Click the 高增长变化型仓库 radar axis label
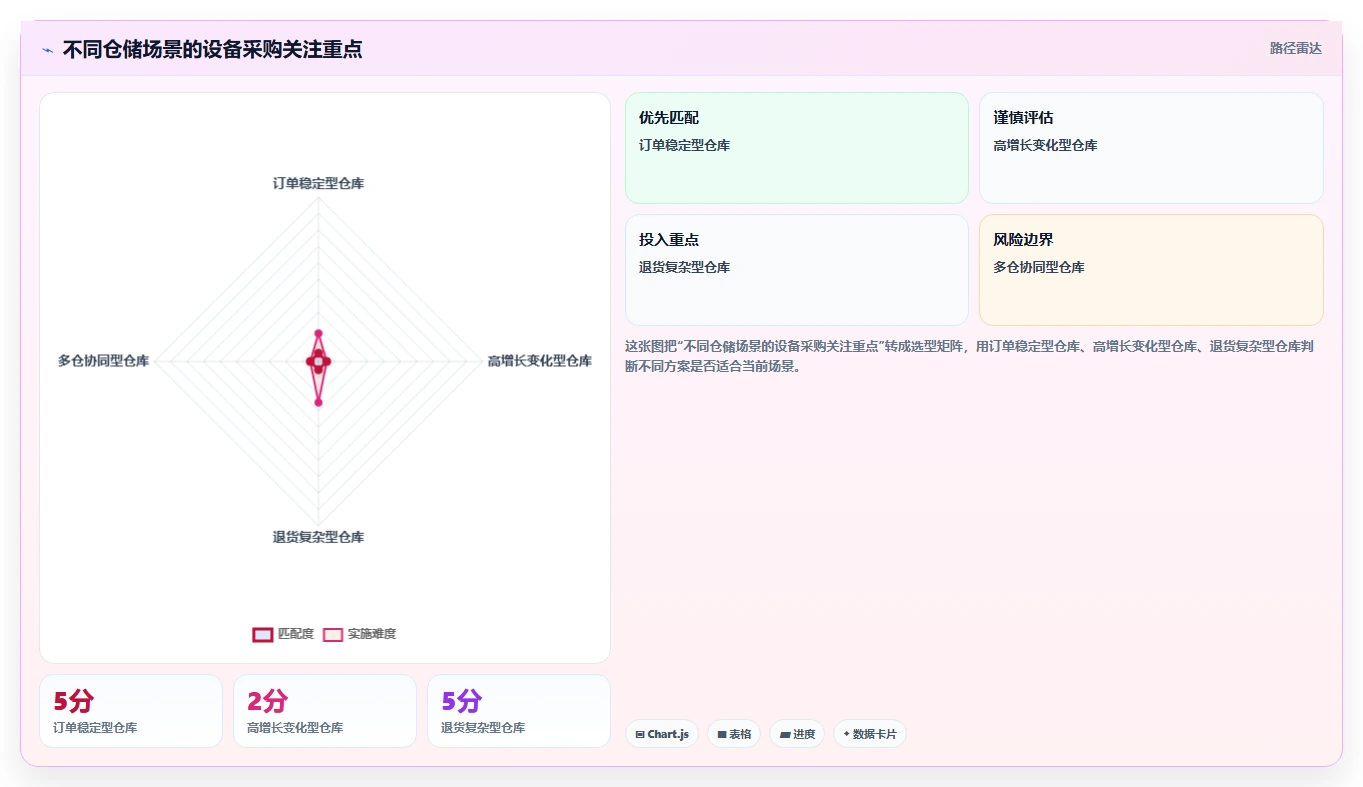This screenshot has height=787, width=1363. pos(539,361)
